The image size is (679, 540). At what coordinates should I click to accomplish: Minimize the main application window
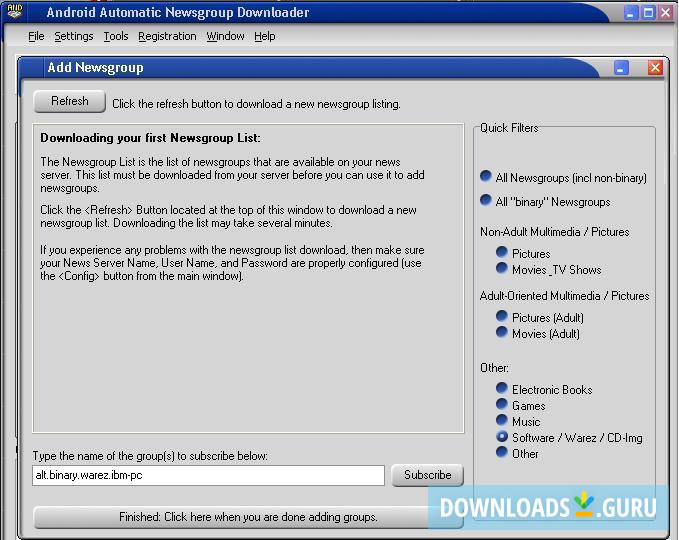coord(630,13)
